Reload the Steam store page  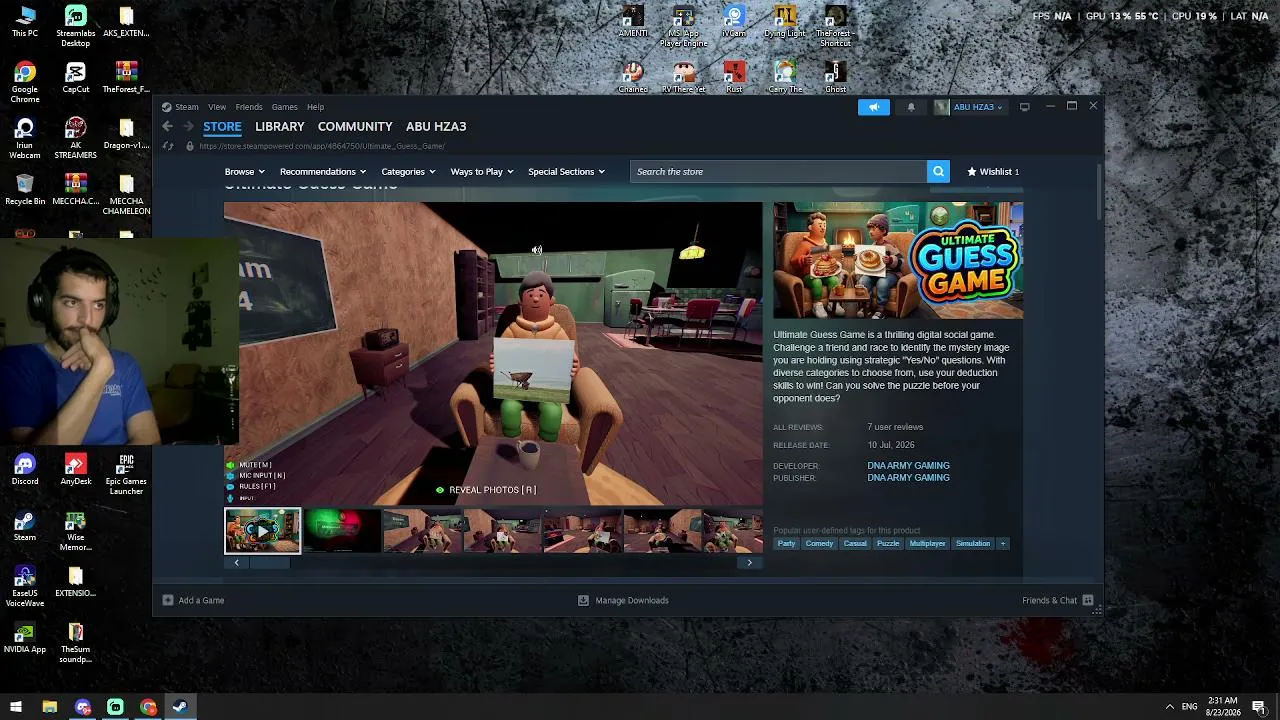(168, 146)
